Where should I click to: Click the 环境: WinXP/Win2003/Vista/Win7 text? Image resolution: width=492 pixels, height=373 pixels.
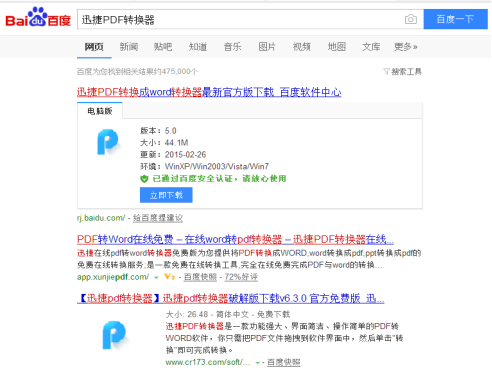[204, 166]
